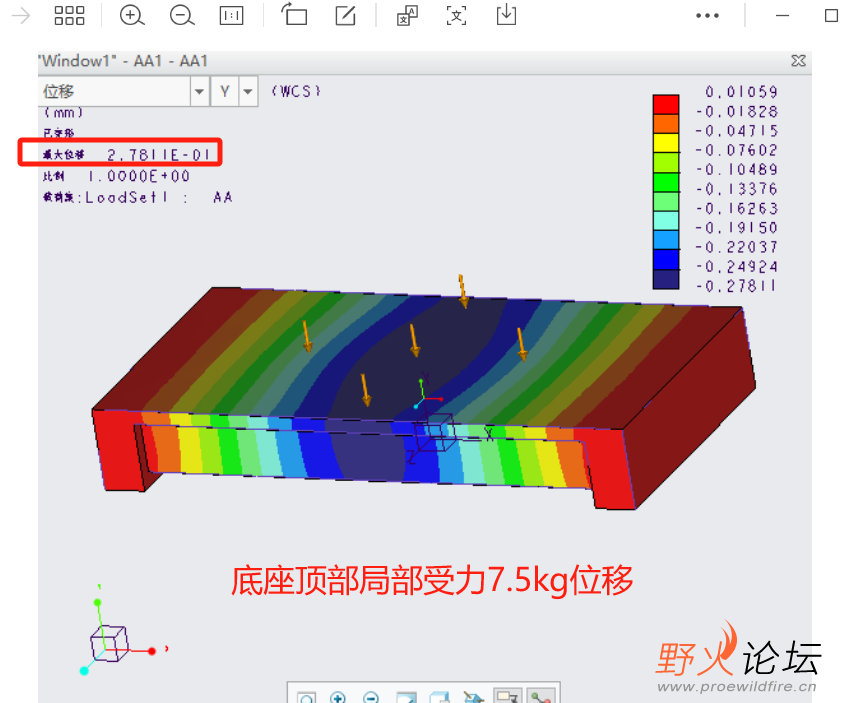Open the more options ellipsis menu
Viewport: 841px width, 703px height.
707,16
